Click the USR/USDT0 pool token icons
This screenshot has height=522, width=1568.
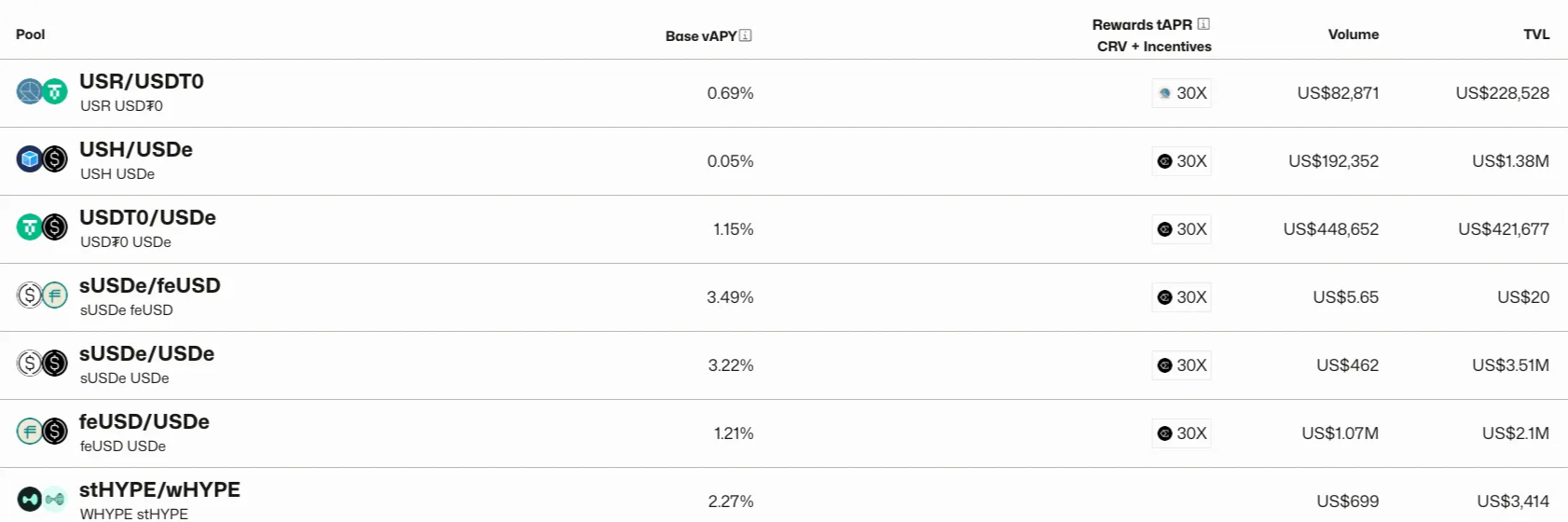[x=42, y=91]
